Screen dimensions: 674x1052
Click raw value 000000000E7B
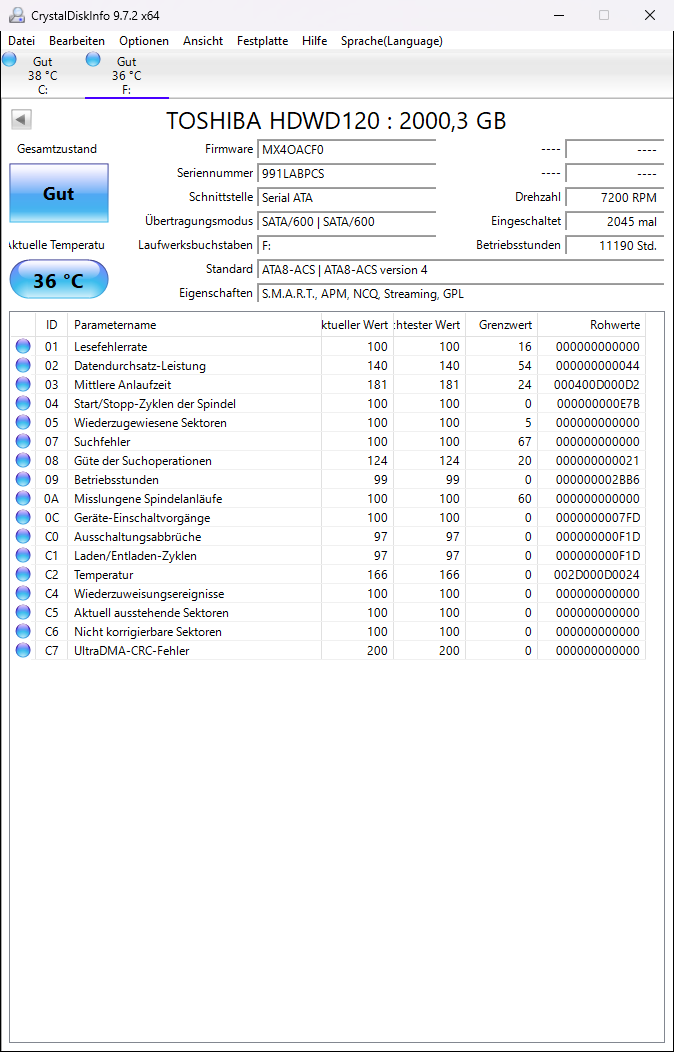(x=596, y=403)
